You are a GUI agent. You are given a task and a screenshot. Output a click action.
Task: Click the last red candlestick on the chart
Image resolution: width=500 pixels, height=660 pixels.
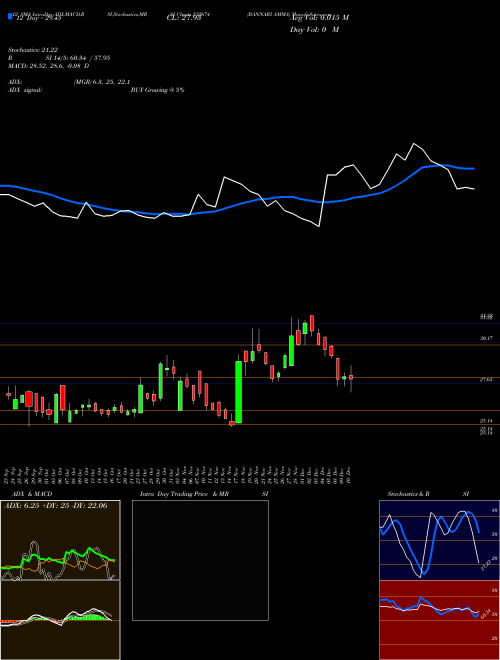[x=351, y=378]
